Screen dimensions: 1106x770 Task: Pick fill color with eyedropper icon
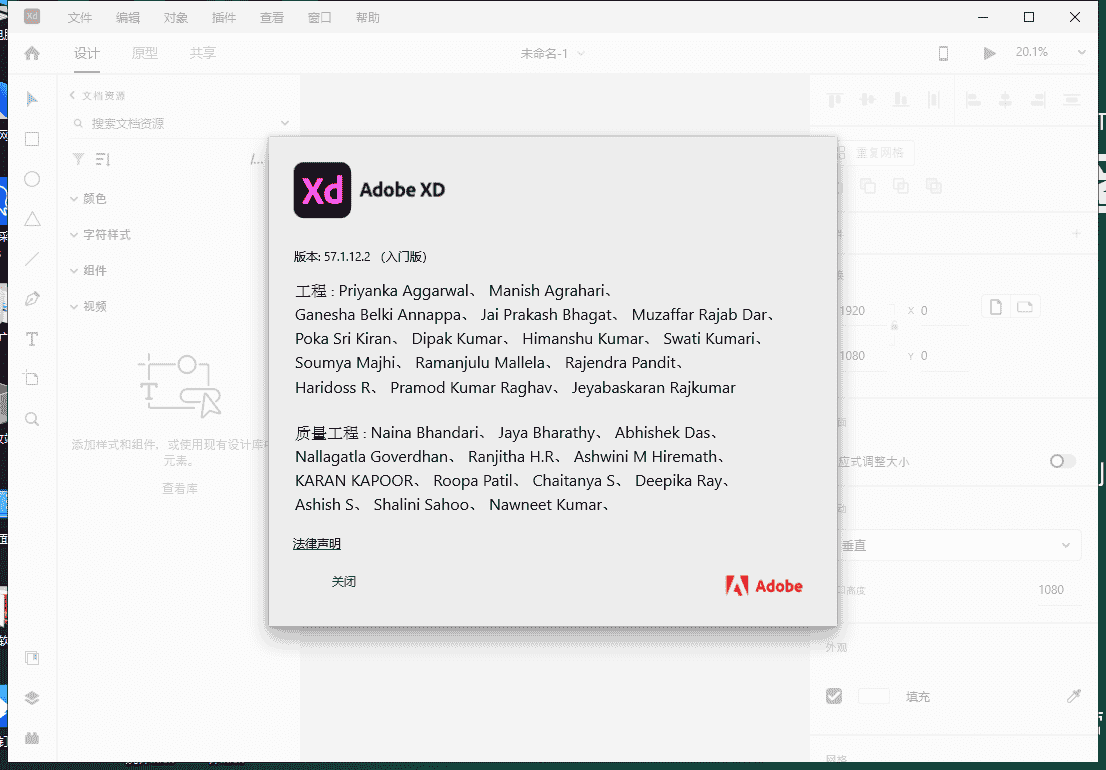coord(1074,696)
